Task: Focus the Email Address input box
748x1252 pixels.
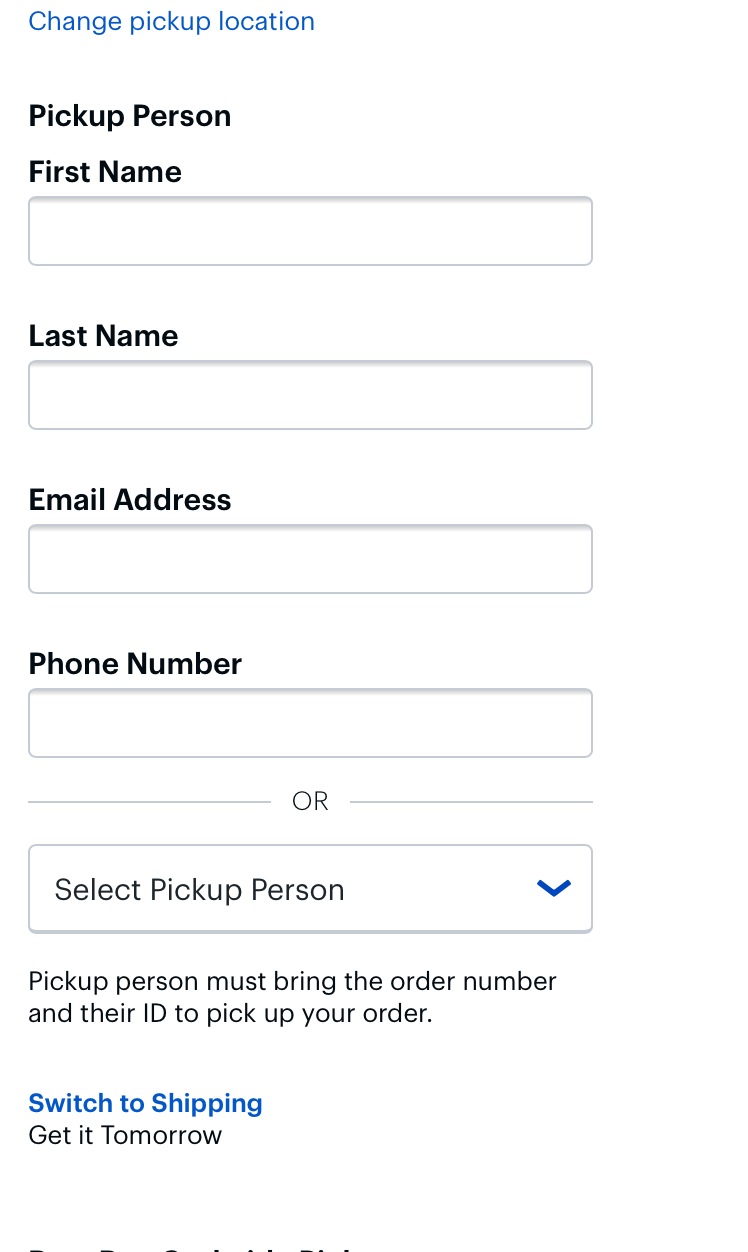Action: point(310,559)
